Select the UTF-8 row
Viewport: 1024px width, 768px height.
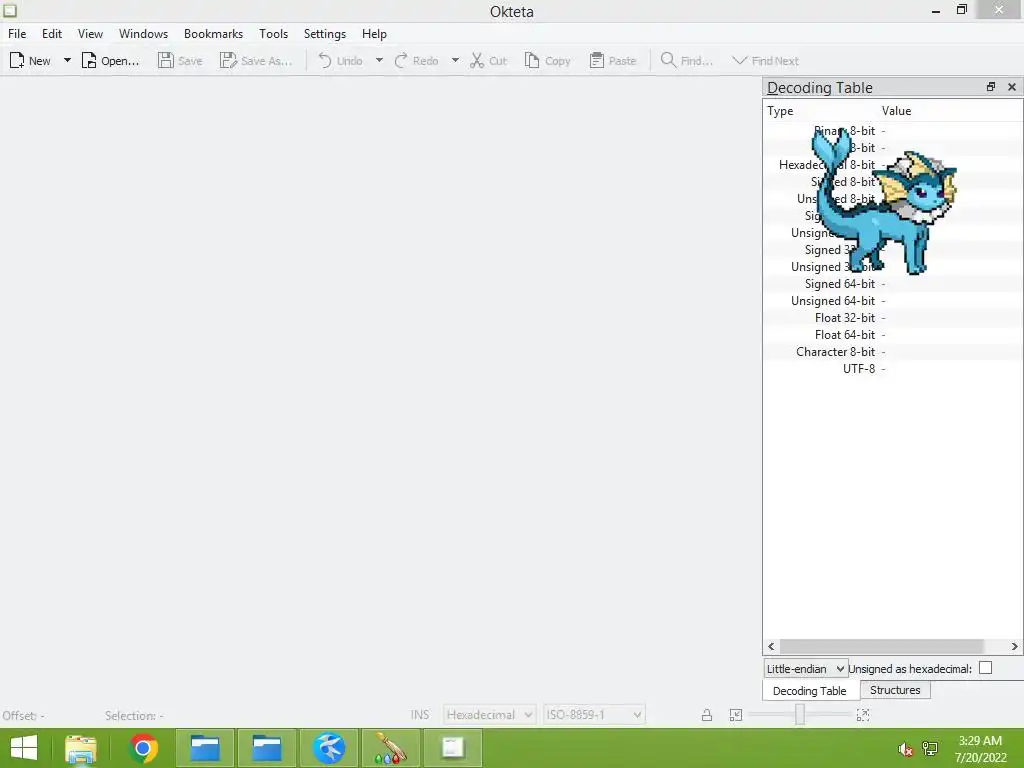(892, 369)
